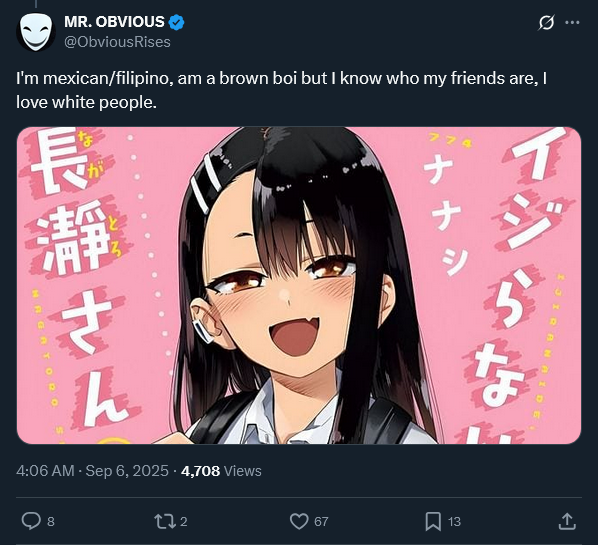Open the attached anime manga image
The width and height of the screenshot is (598, 545).
click(299, 285)
